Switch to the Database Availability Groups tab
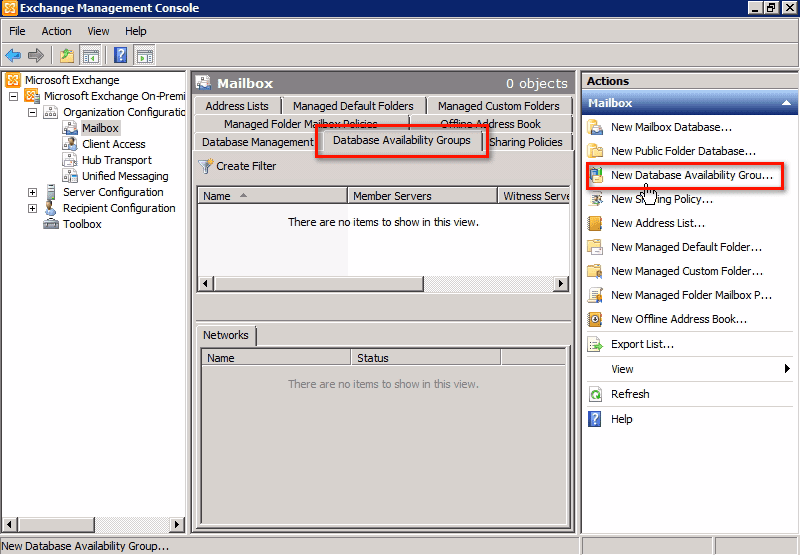 [402, 140]
